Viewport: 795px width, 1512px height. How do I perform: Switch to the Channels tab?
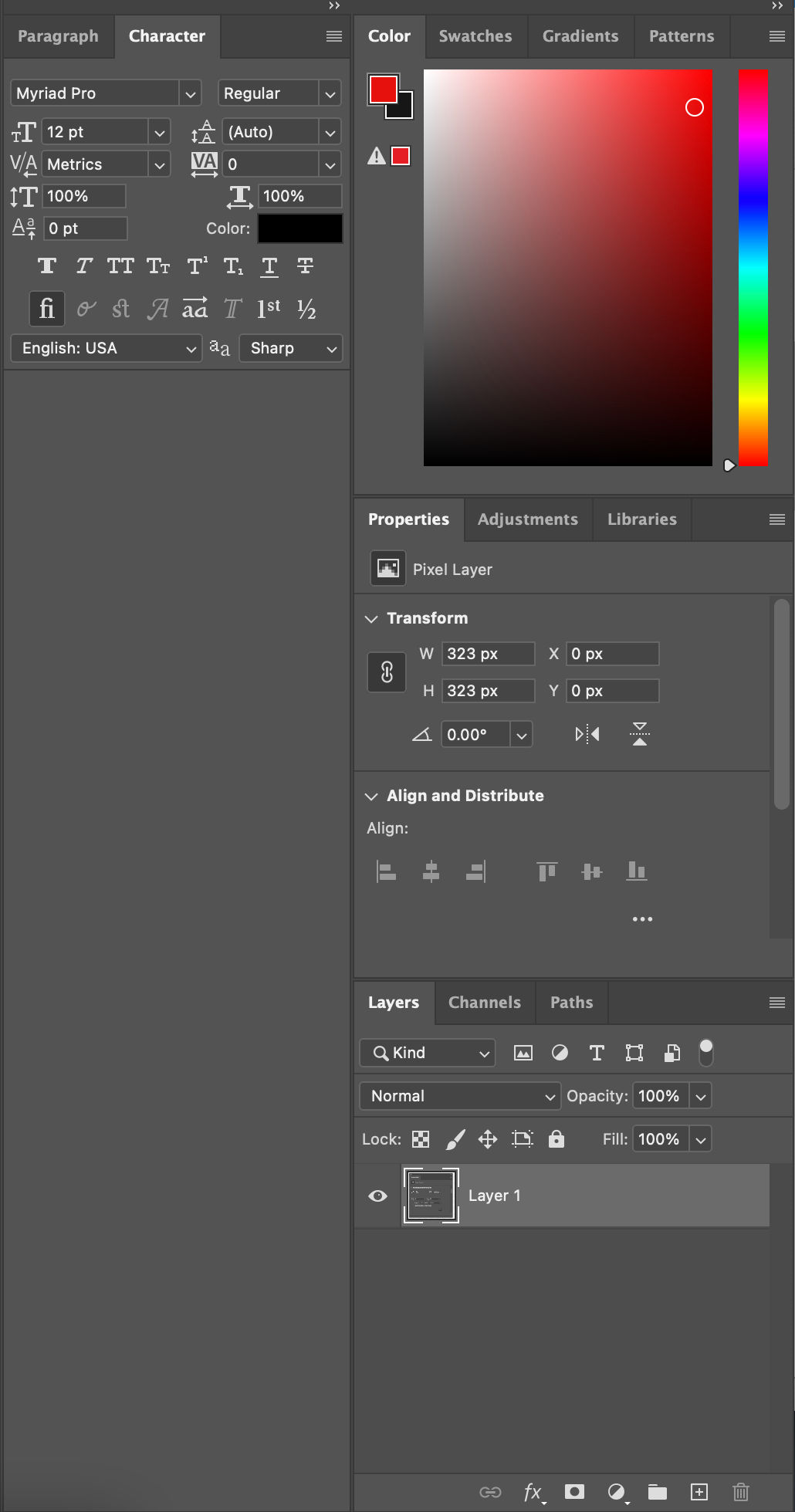tap(485, 1003)
